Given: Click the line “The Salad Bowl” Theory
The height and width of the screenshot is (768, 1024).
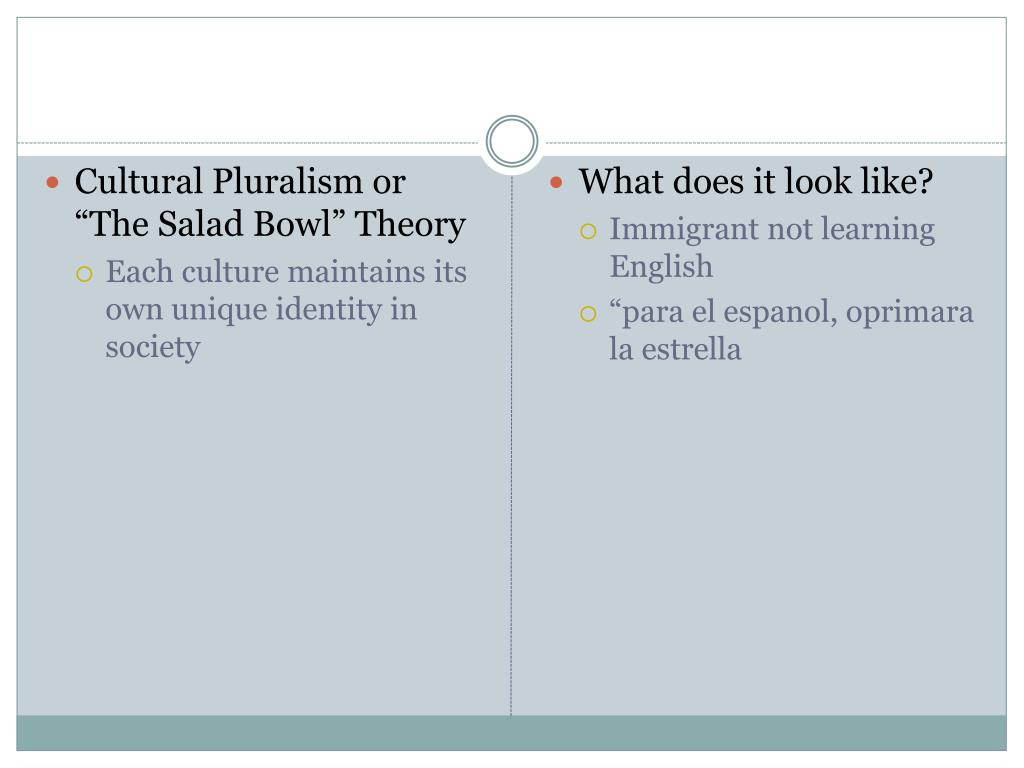Looking at the screenshot, I should 270,224.
